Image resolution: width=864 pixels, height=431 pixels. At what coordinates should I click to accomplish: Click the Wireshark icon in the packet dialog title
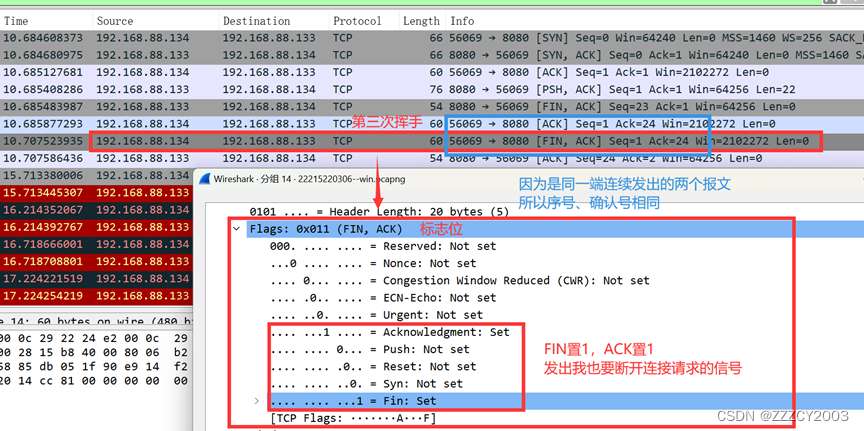(205, 179)
